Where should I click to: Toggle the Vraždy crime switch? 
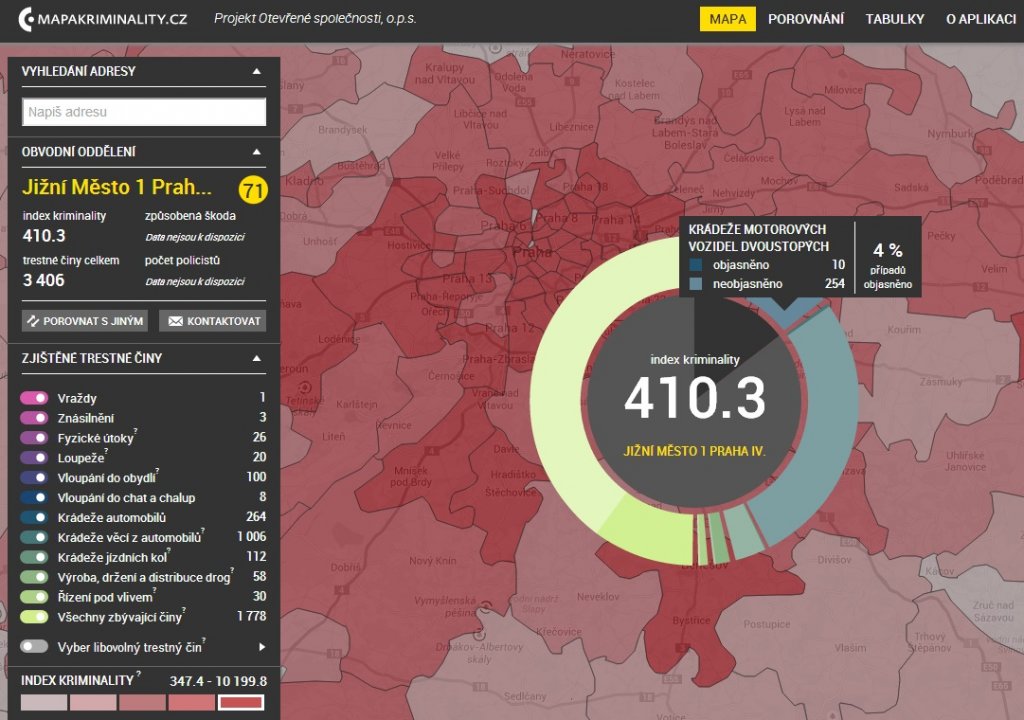pyautogui.click(x=34, y=398)
